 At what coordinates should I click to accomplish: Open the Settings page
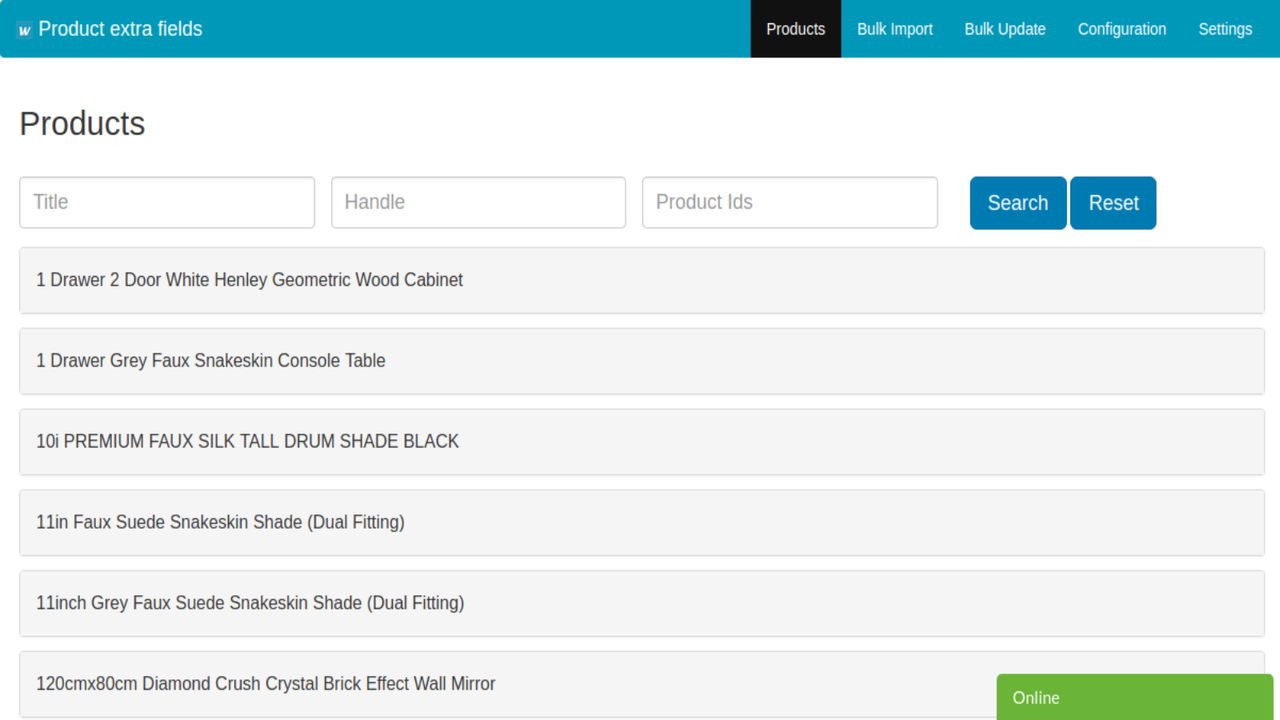1224,29
